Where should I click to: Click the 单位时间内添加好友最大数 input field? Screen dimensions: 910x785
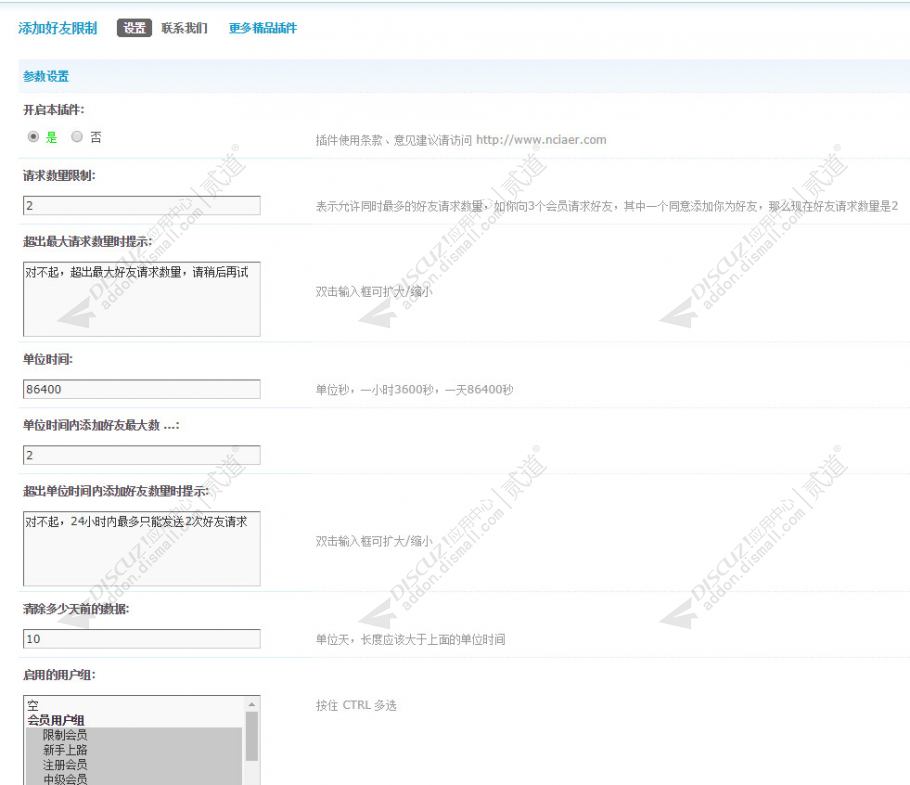tap(142, 455)
